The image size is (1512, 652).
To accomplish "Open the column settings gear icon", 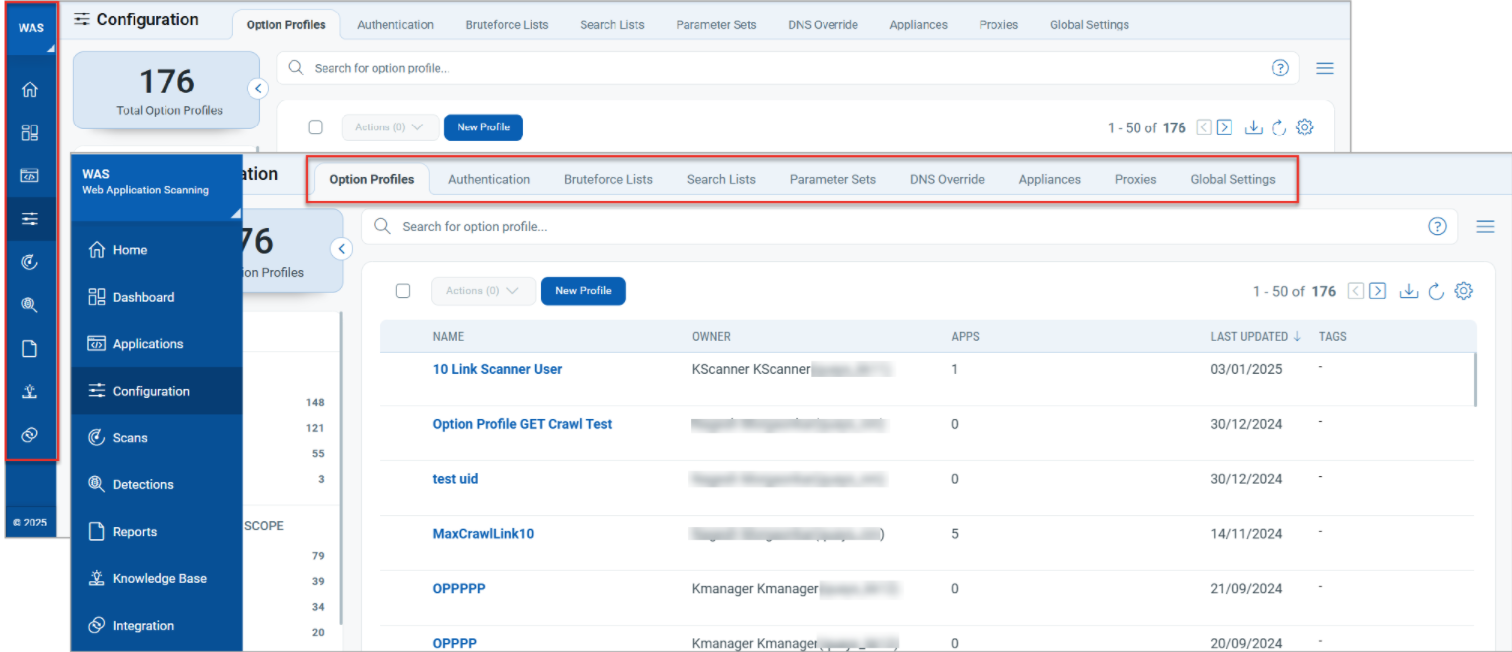I will (x=1463, y=290).
